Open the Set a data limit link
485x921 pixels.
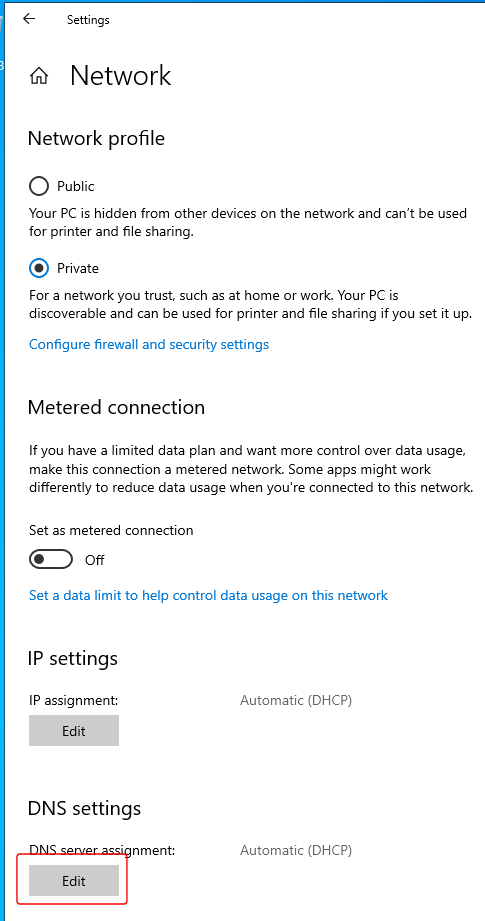click(x=208, y=596)
